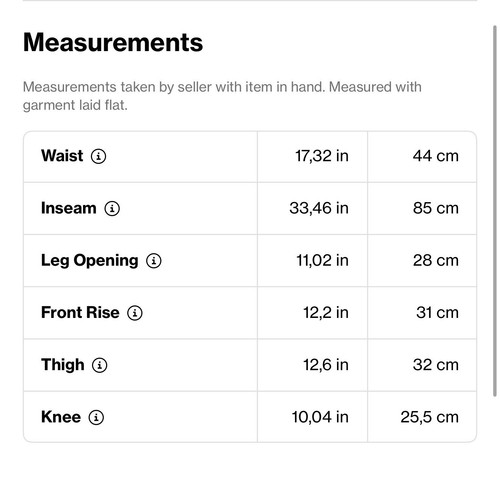
Task: Show the Knee info icon details
Action: 96,417
